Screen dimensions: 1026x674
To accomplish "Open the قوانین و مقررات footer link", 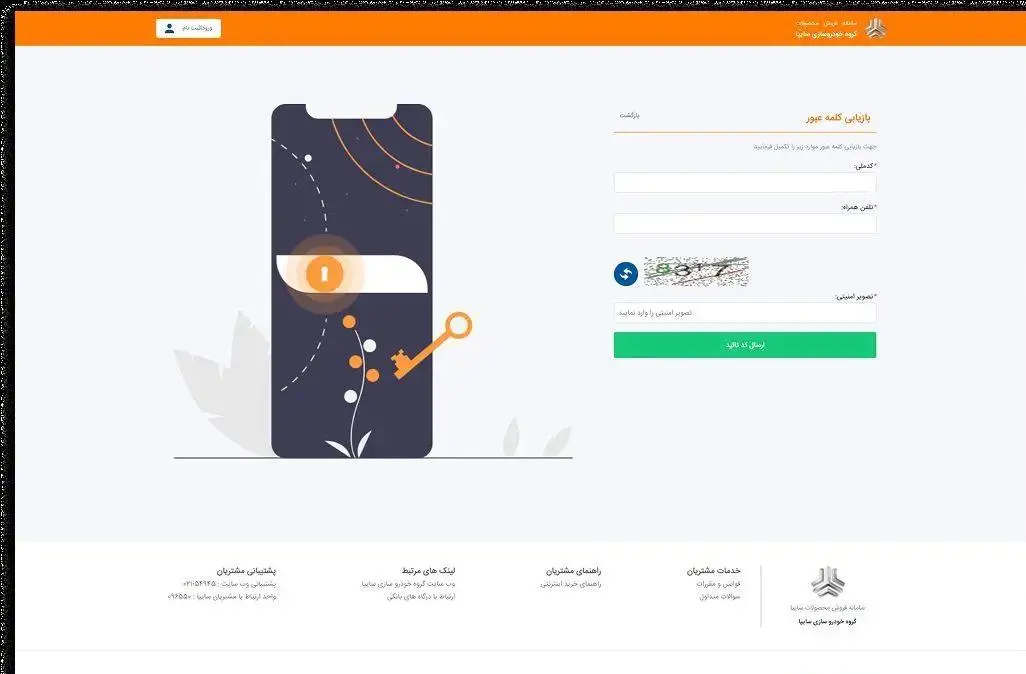I will pos(718,583).
